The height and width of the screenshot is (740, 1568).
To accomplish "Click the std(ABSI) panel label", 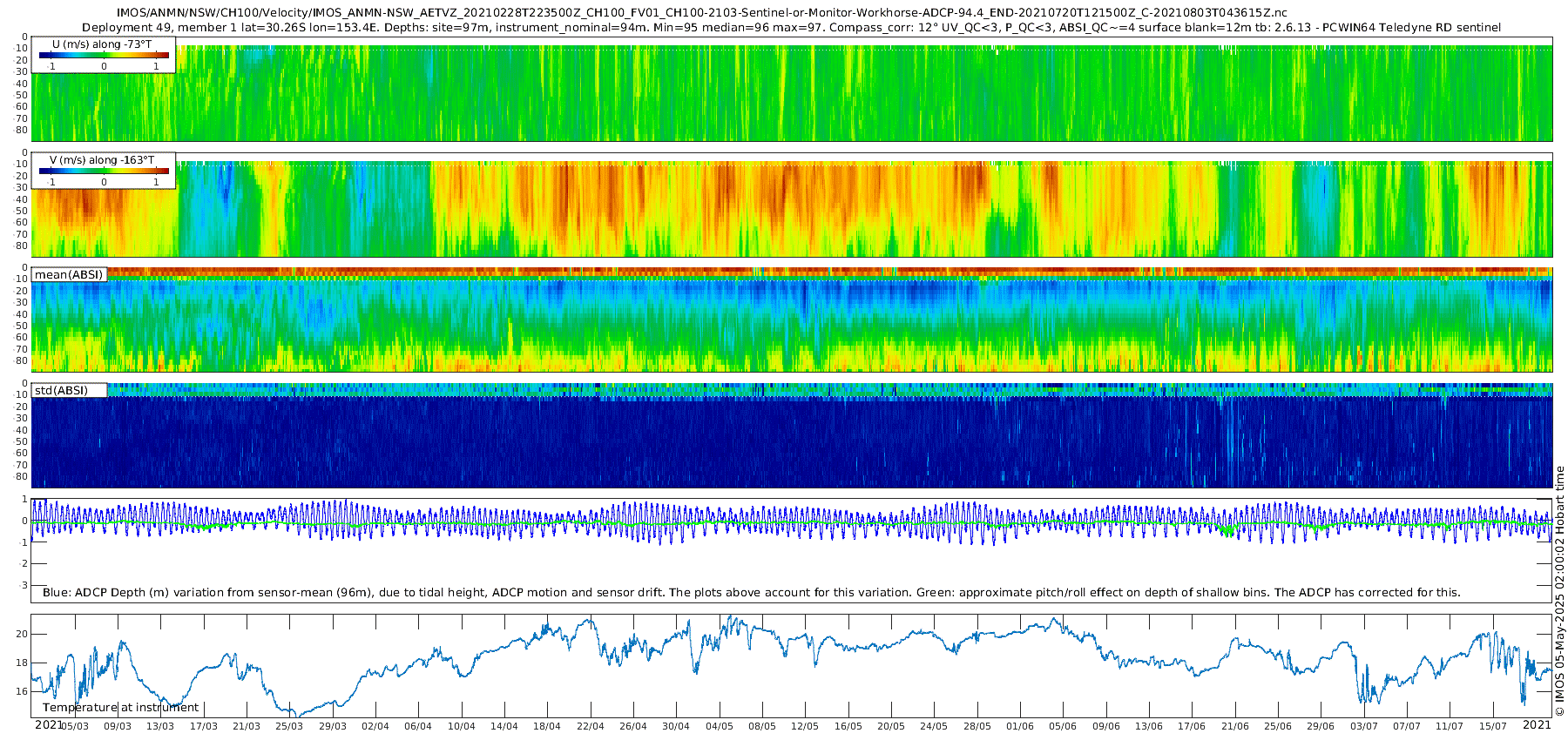I will click(x=61, y=390).
